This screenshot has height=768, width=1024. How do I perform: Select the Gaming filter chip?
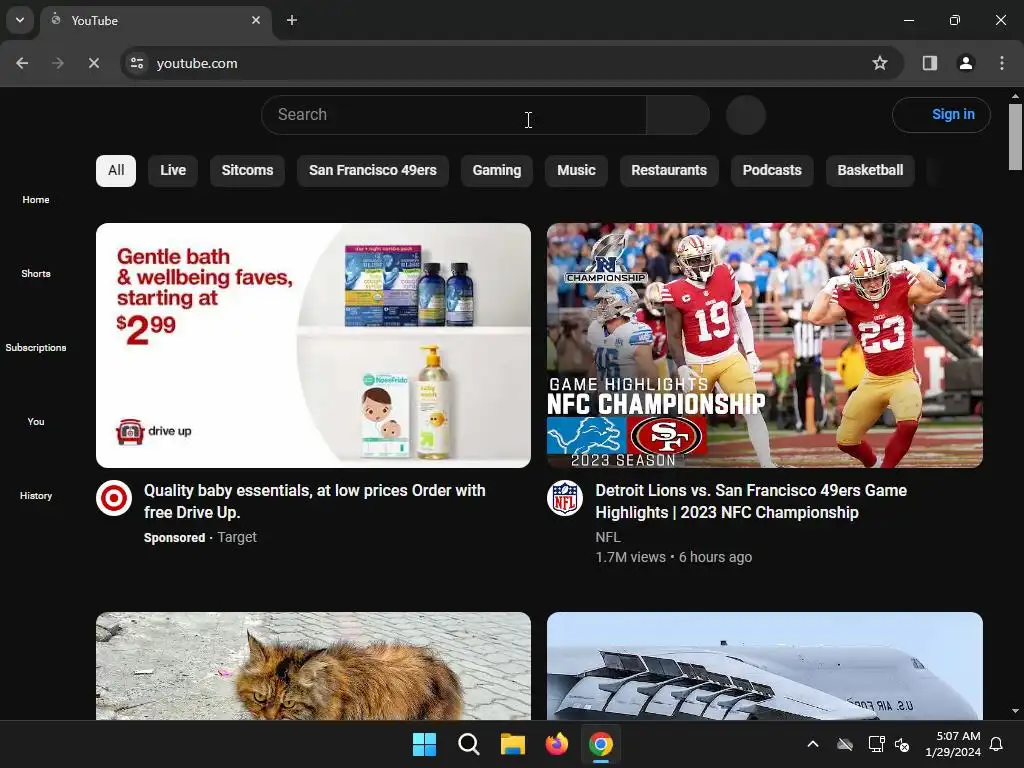(x=497, y=170)
